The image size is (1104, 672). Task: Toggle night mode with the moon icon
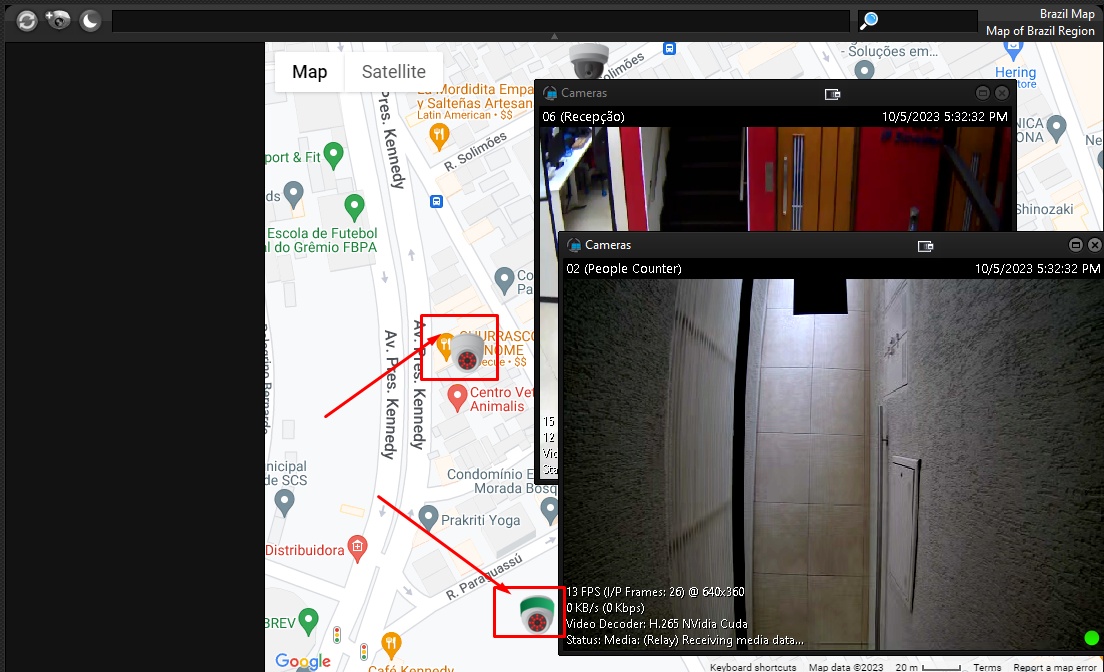tap(89, 20)
